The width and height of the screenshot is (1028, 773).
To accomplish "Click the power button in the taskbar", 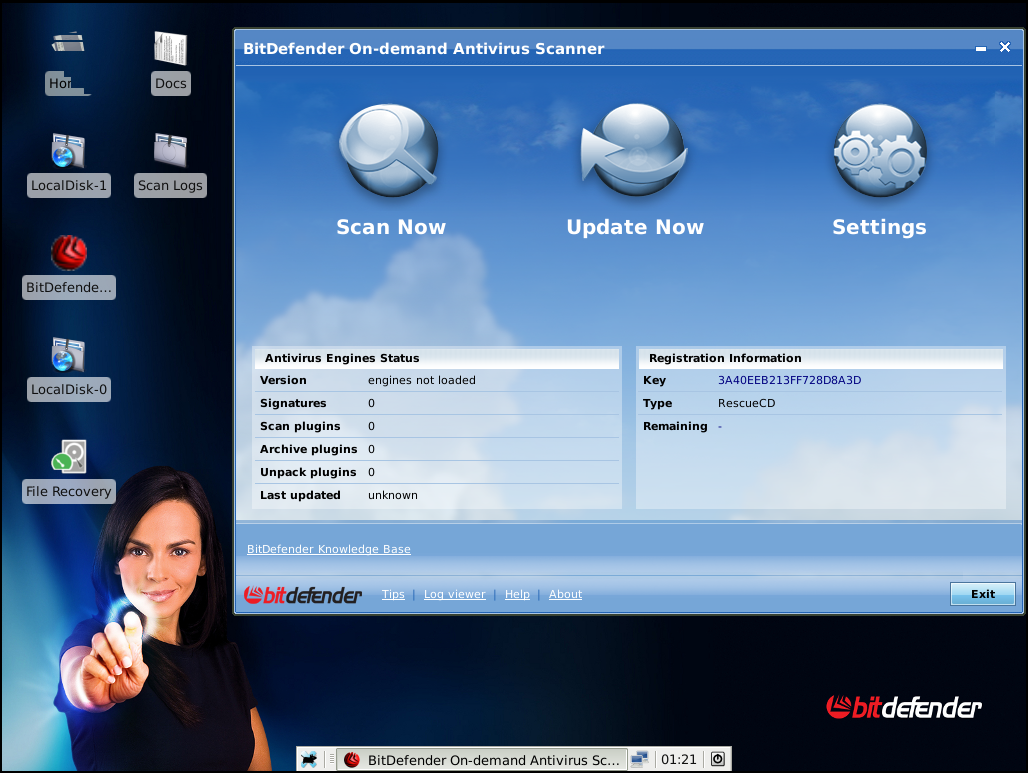I will (x=718, y=760).
